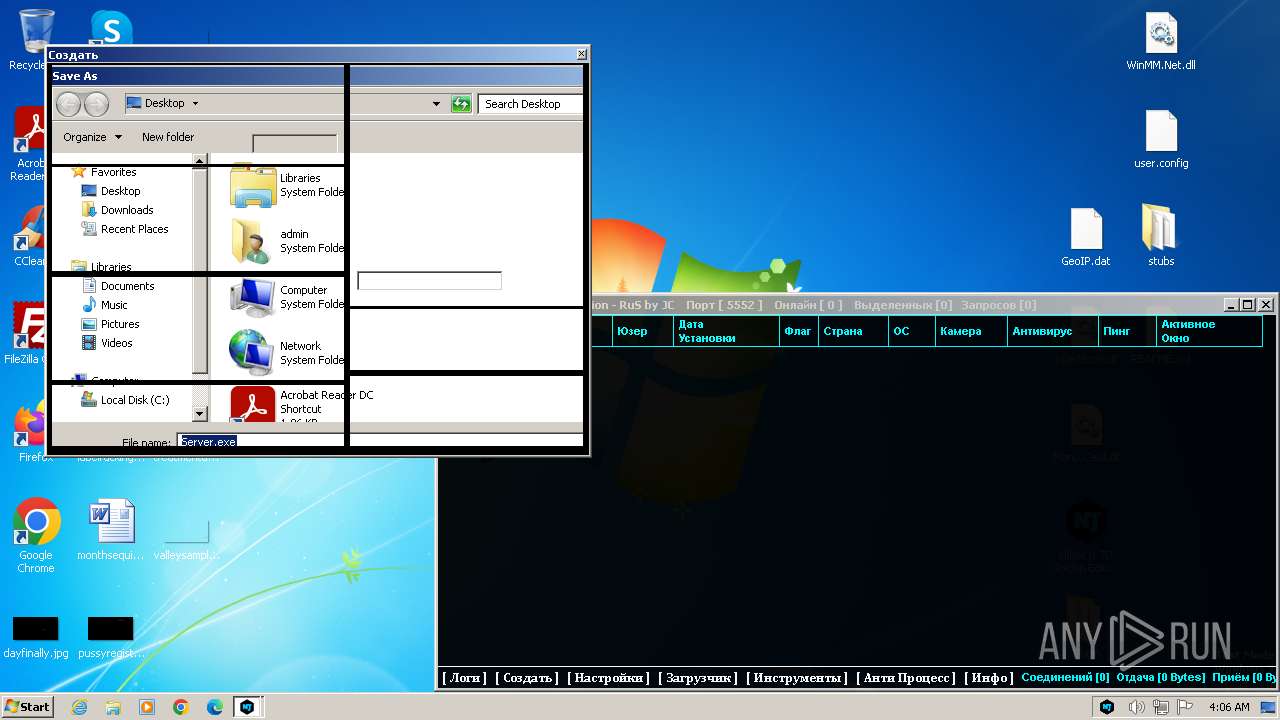Select Desktop under Favorites
Screen dimensions: 1280x720
pyautogui.click(x=120, y=191)
